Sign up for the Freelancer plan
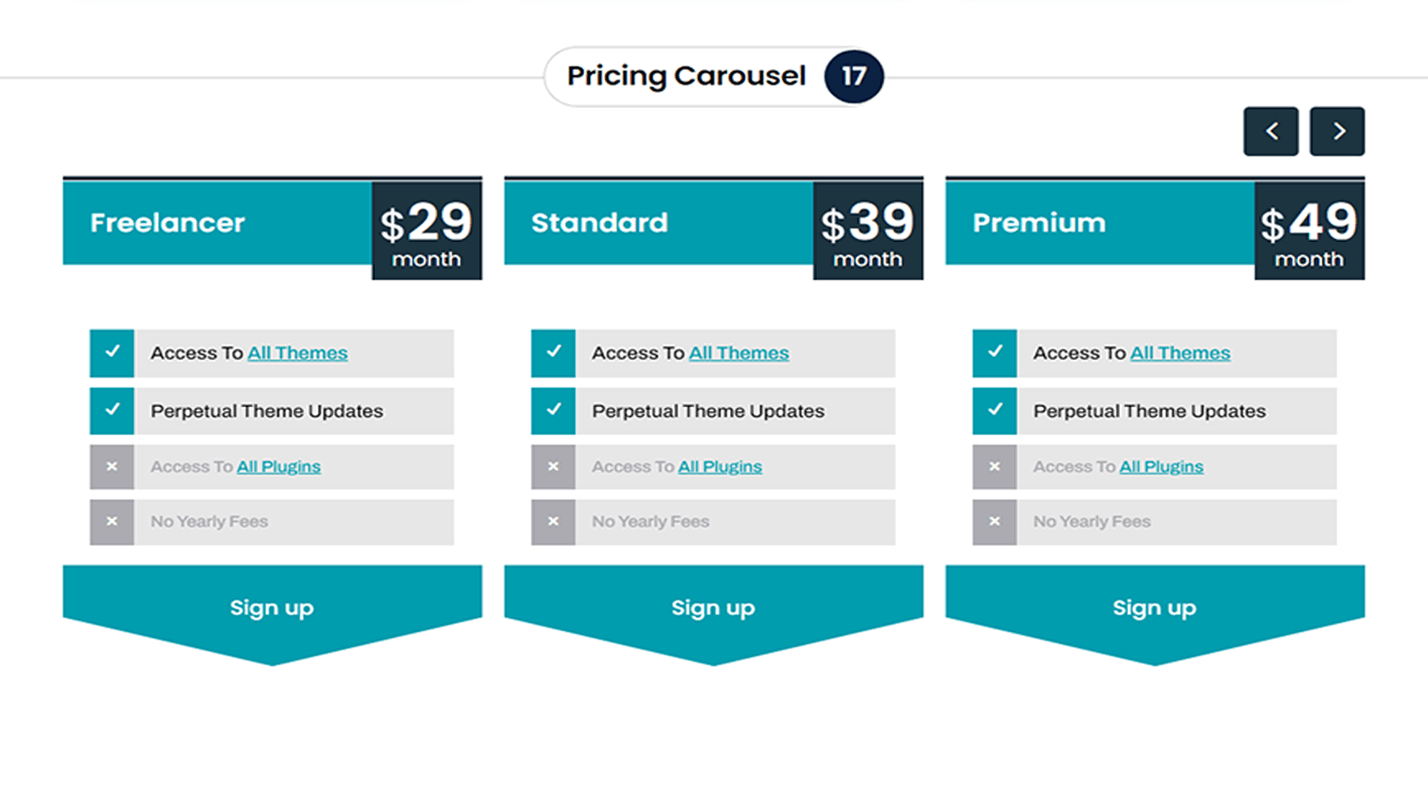Screen dimensions: 1428x797 [x=272, y=608]
